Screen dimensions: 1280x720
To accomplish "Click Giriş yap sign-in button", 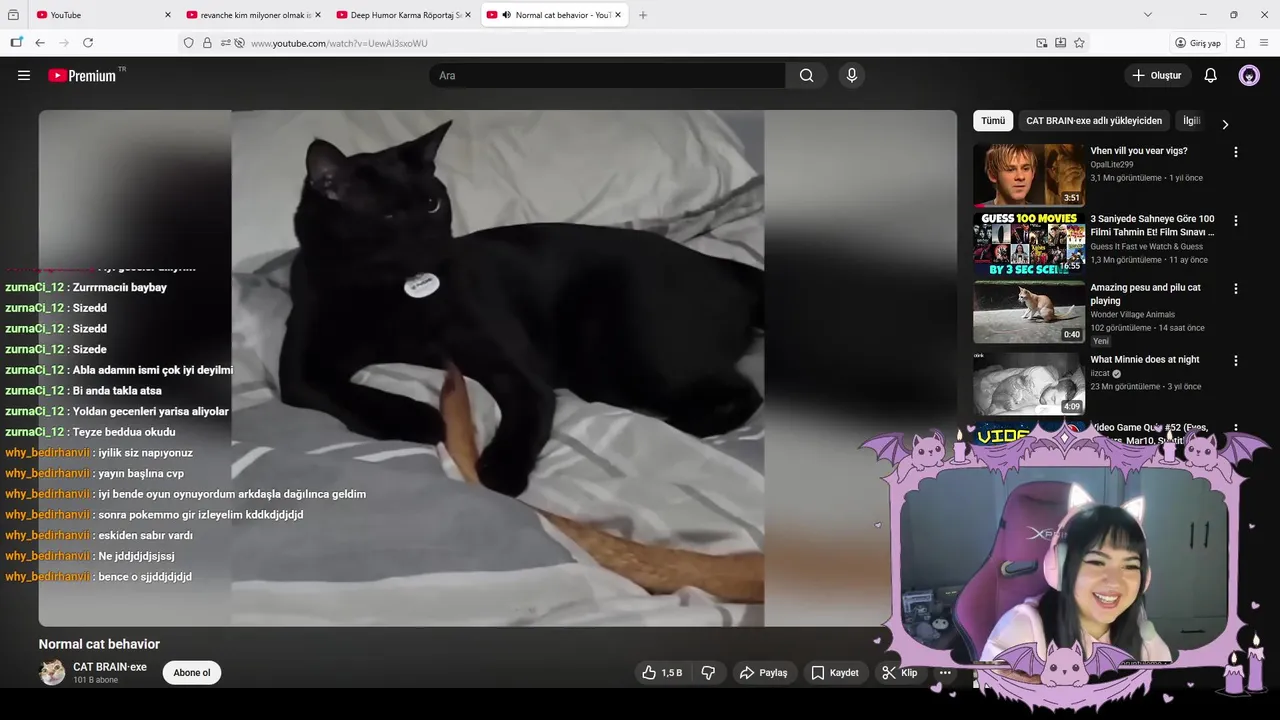I will coord(1198,43).
